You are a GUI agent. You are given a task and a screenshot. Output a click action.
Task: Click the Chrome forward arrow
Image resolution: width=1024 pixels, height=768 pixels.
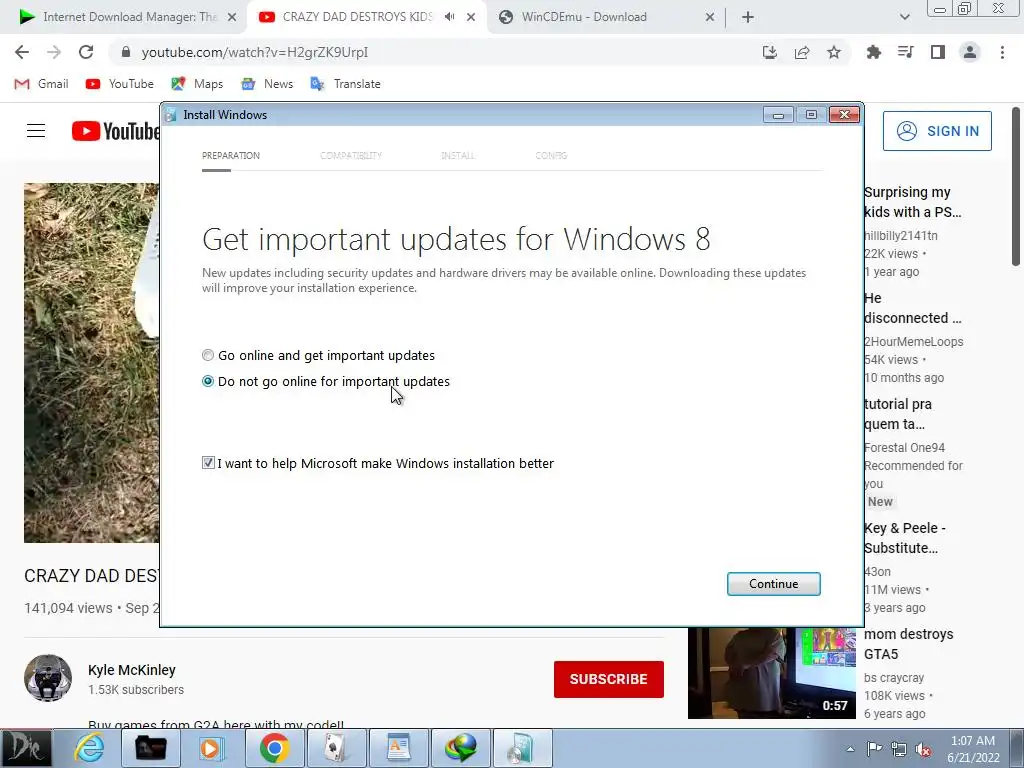point(54,52)
